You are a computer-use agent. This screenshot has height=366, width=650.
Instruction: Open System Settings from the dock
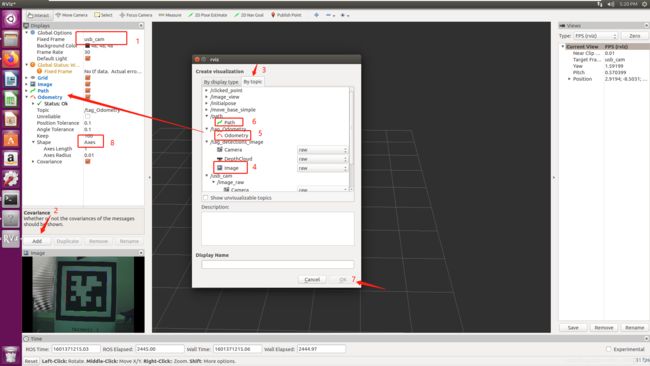point(11,179)
